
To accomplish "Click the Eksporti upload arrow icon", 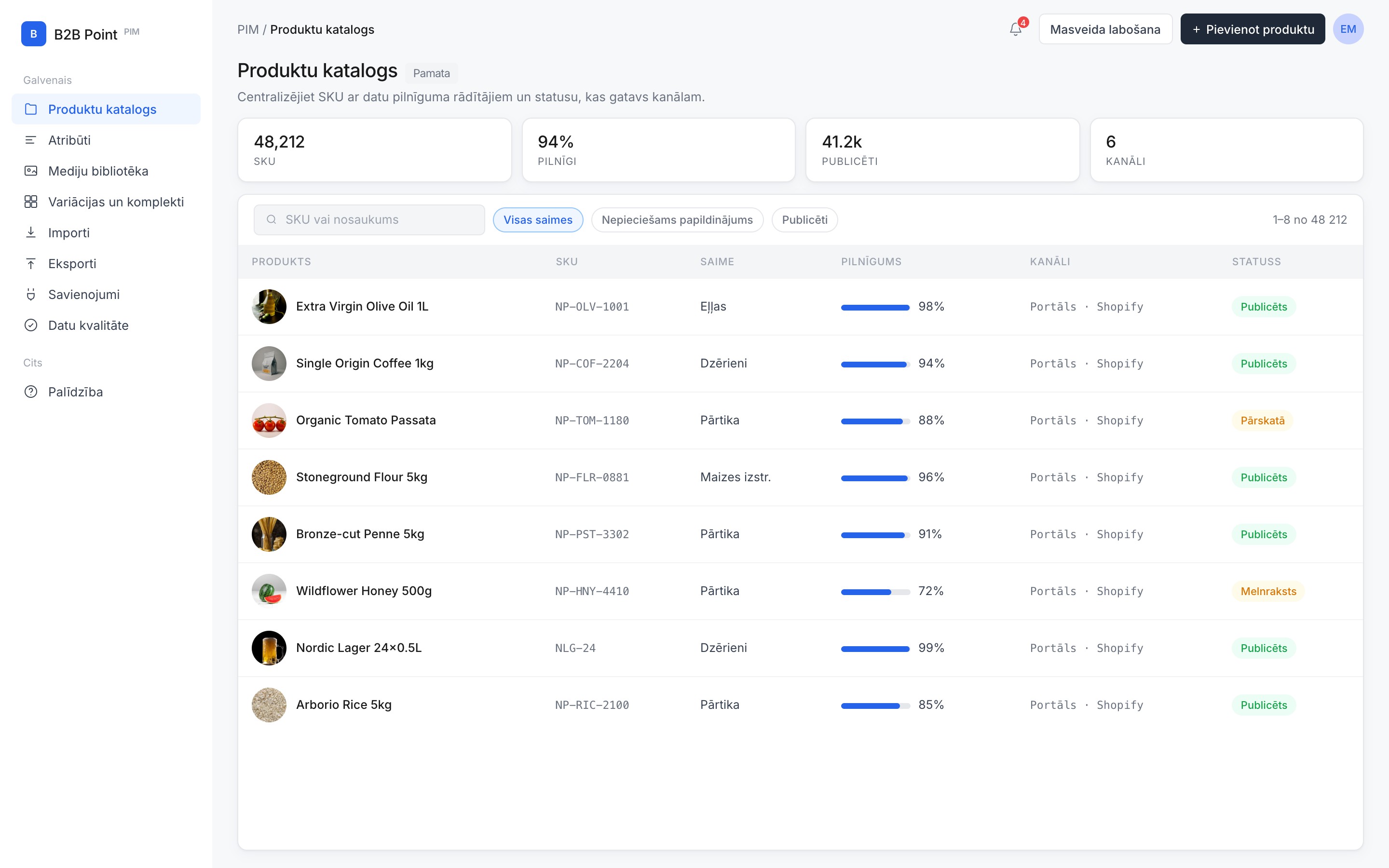I will pyautogui.click(x=31, y=263).
